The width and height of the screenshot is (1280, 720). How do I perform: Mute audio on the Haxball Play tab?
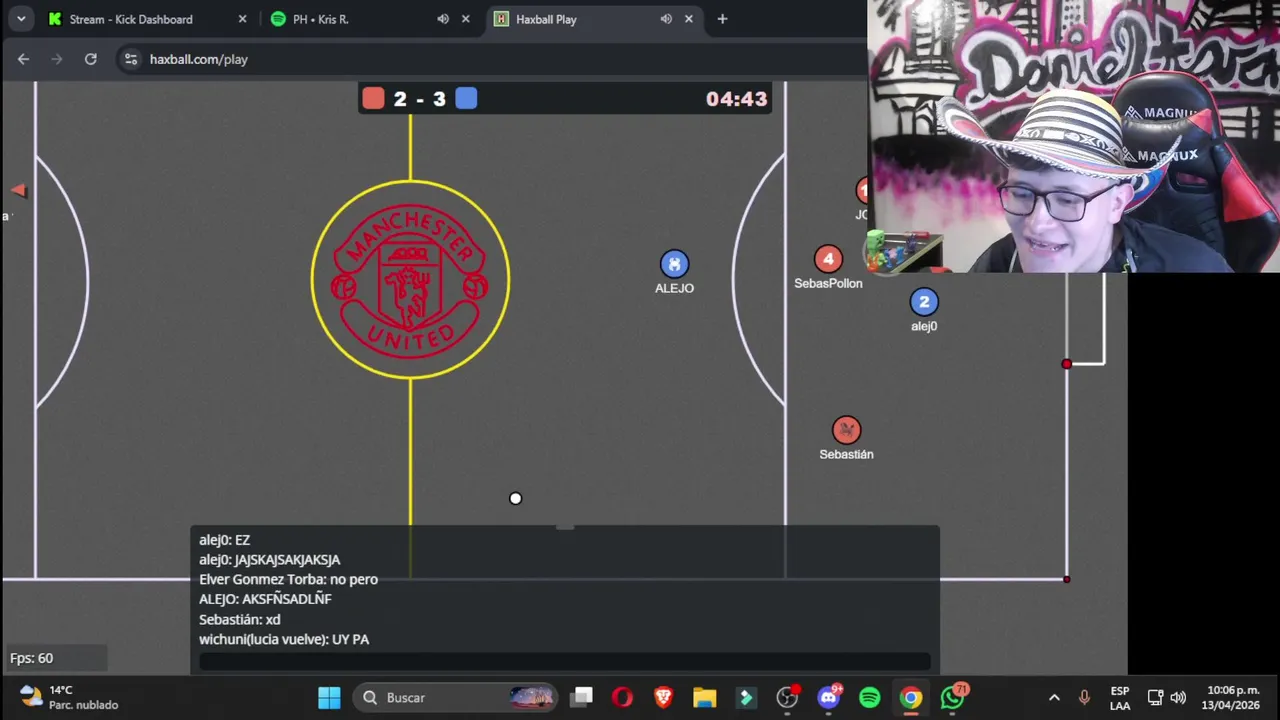coord(666,19)
